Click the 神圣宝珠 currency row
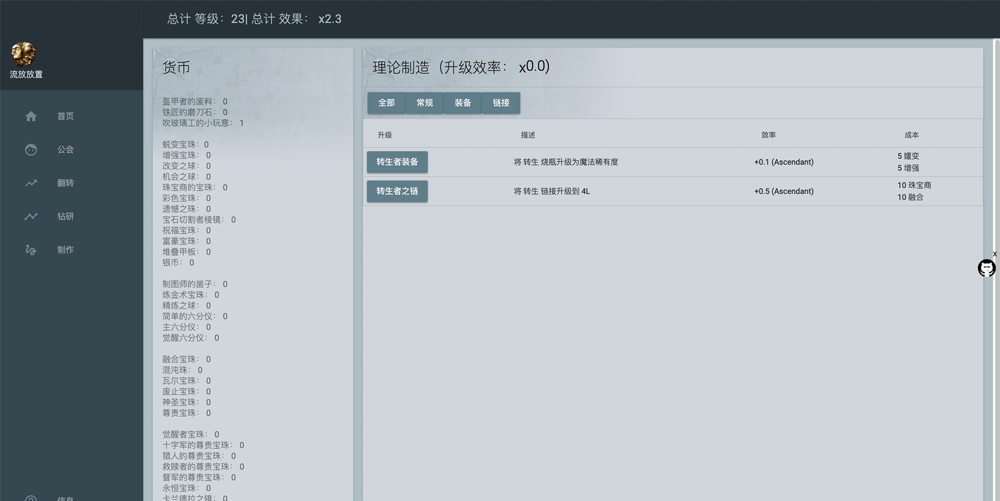This screenshot has height=501, width=1000. (186, 402)
